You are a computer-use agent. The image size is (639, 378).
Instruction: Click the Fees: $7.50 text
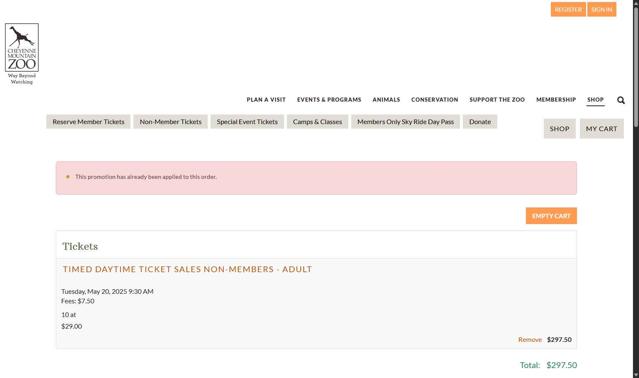pos(78,301)
